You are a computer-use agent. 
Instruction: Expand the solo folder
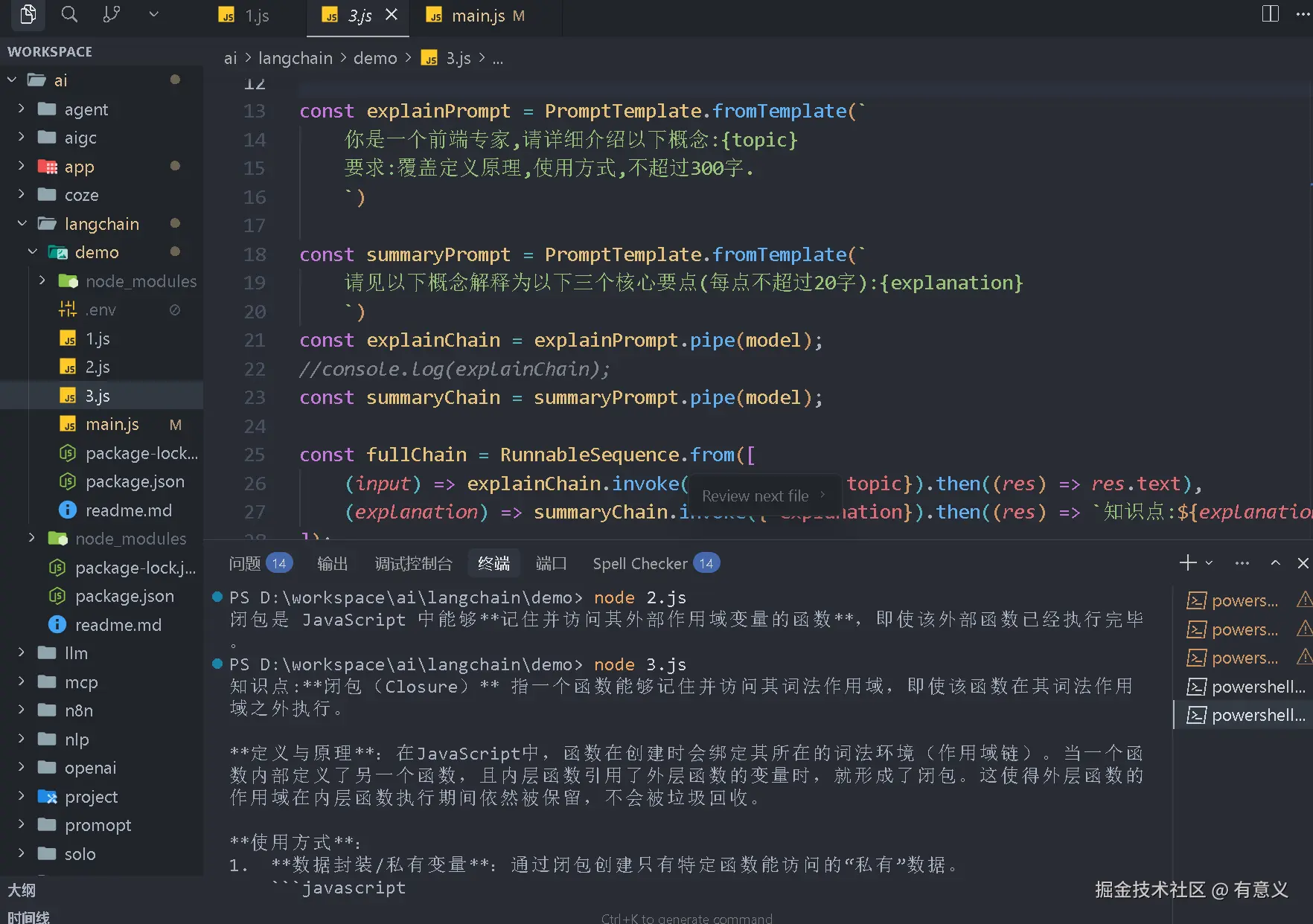[21, 853]
